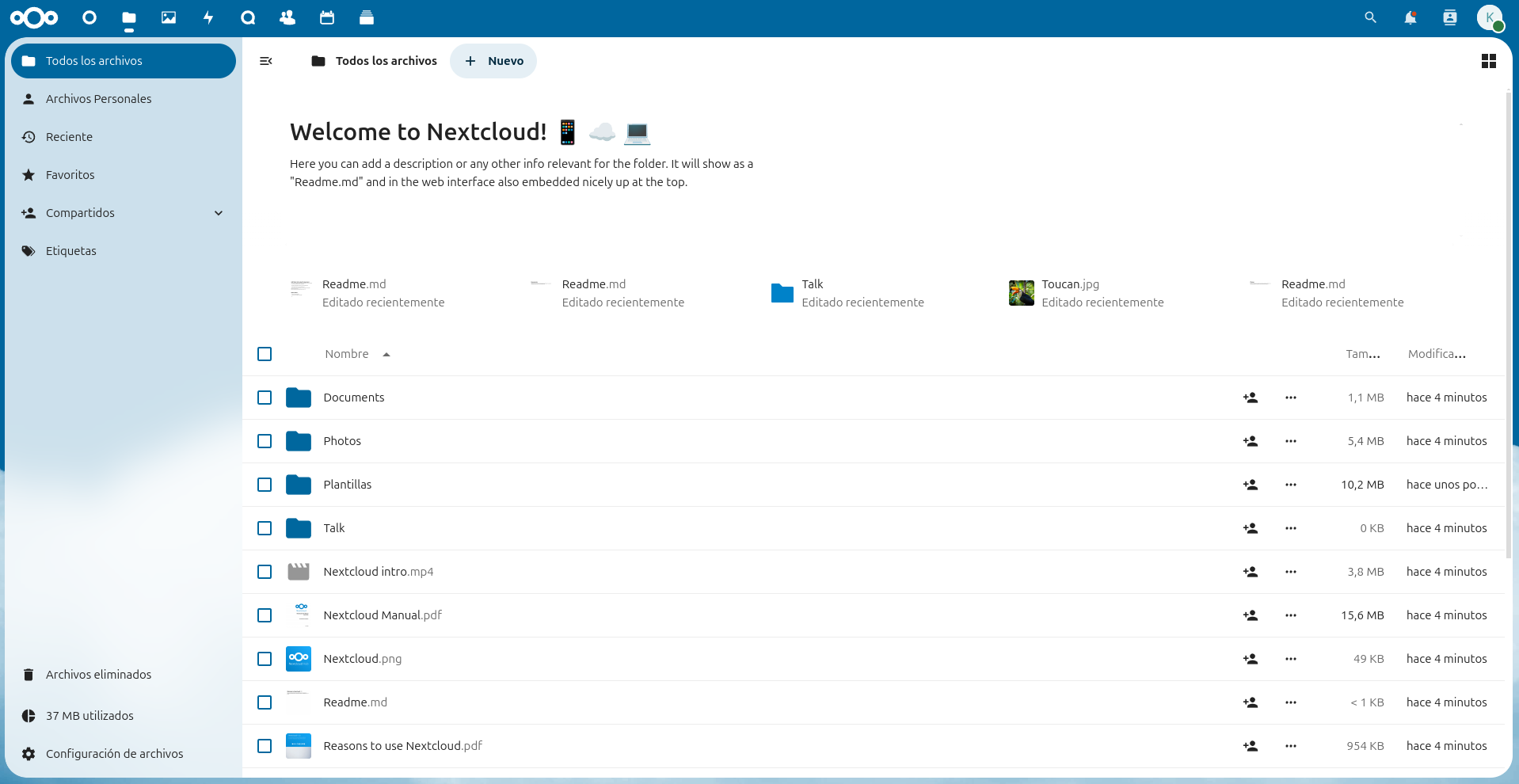Open Reasons to use Nextcloud.pdf file
Screen dimensions: 1519x784
(402, 746)
